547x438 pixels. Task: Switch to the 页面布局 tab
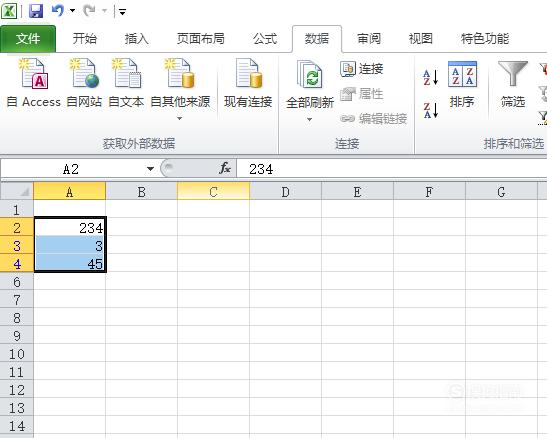point(201,38)
